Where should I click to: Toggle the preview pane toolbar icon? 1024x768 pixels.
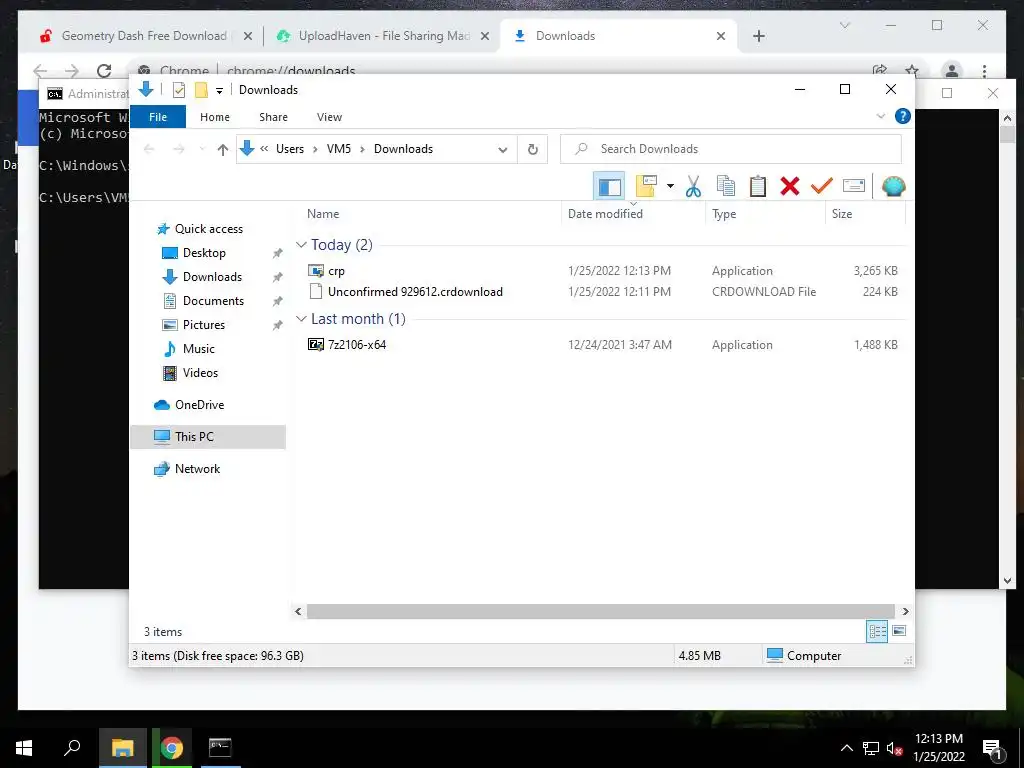(609, 187)
